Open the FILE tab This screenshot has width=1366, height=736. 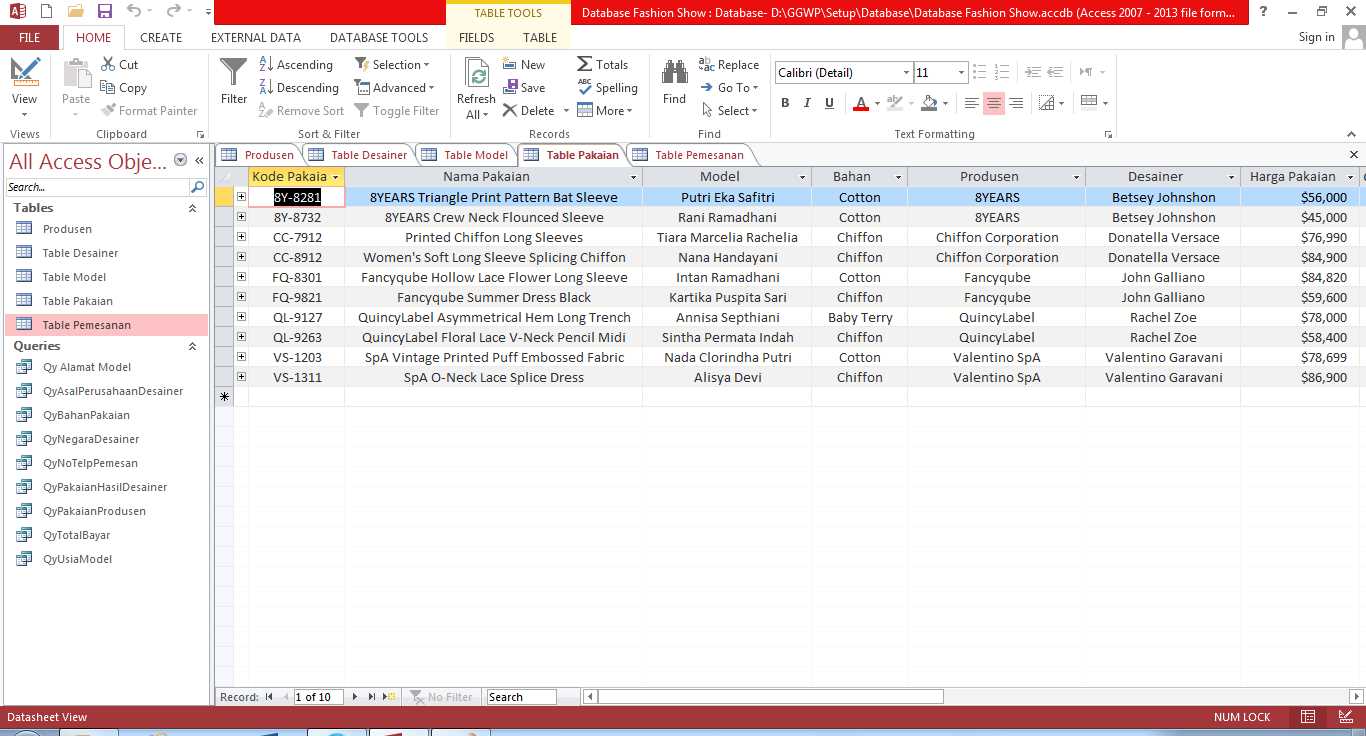pyautogui.click(x=30, y=37)
